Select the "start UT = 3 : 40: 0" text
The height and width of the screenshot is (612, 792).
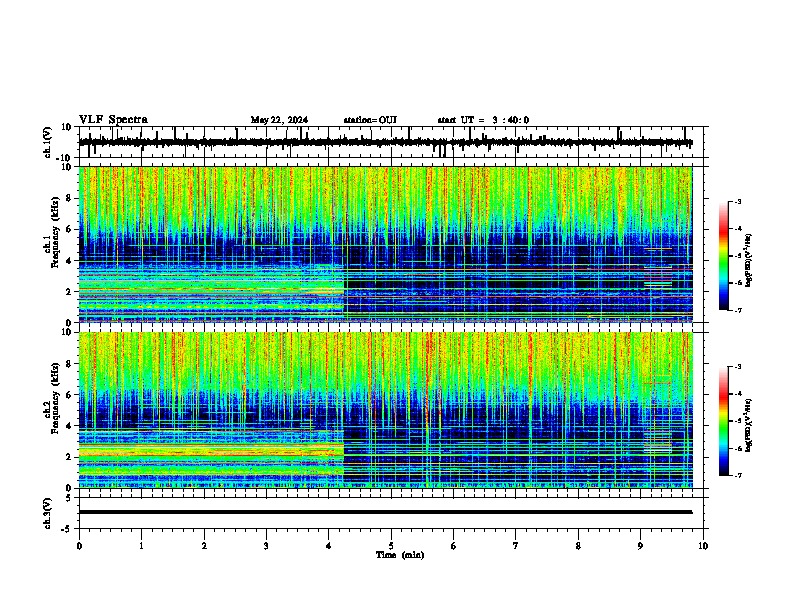coord(483,120)
